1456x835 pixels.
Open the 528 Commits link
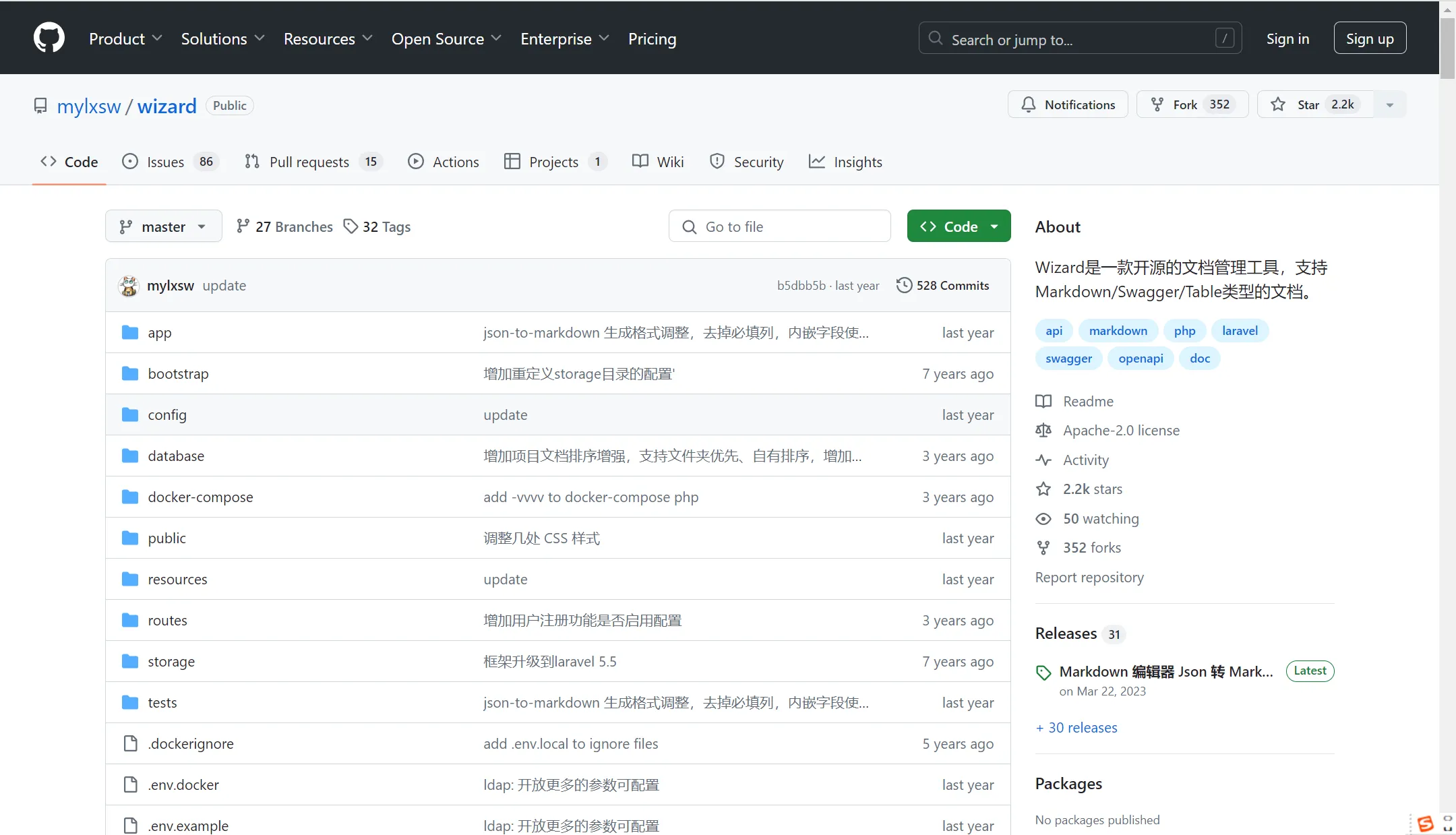(x=942, y=285)
